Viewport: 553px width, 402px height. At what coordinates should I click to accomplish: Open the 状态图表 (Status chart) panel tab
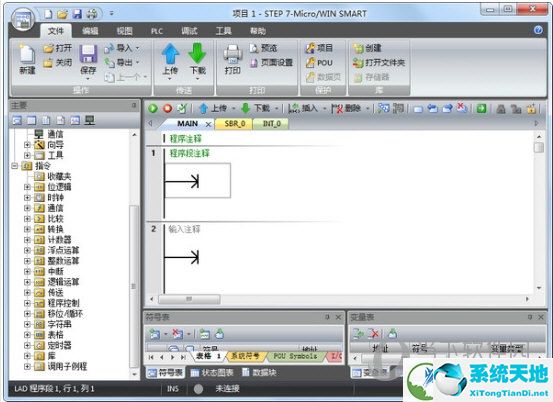click(x=212, y=373)
